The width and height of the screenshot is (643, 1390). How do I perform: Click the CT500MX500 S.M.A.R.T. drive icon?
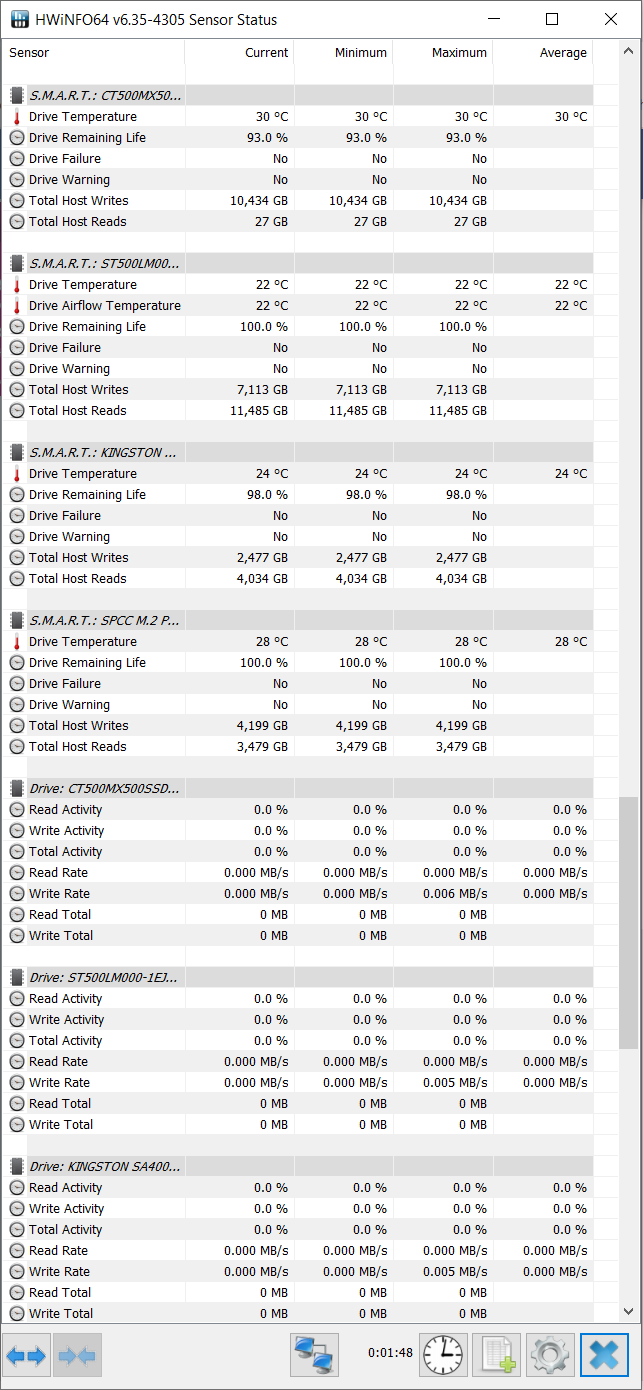click(x=17, y=96)
